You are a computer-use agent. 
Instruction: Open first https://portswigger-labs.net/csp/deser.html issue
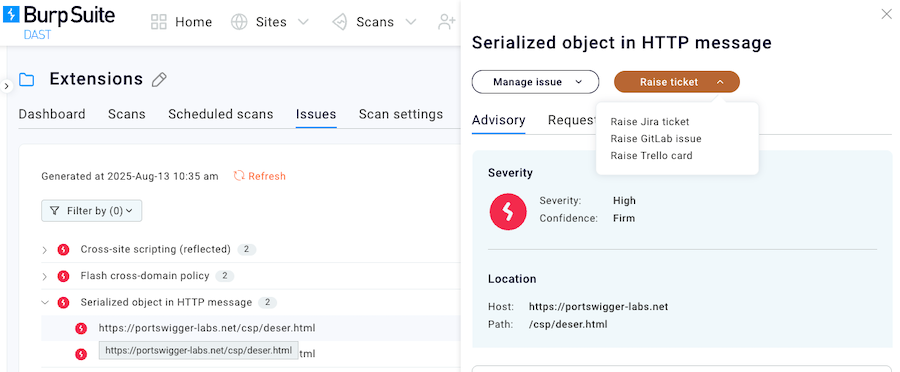point(207,328)
